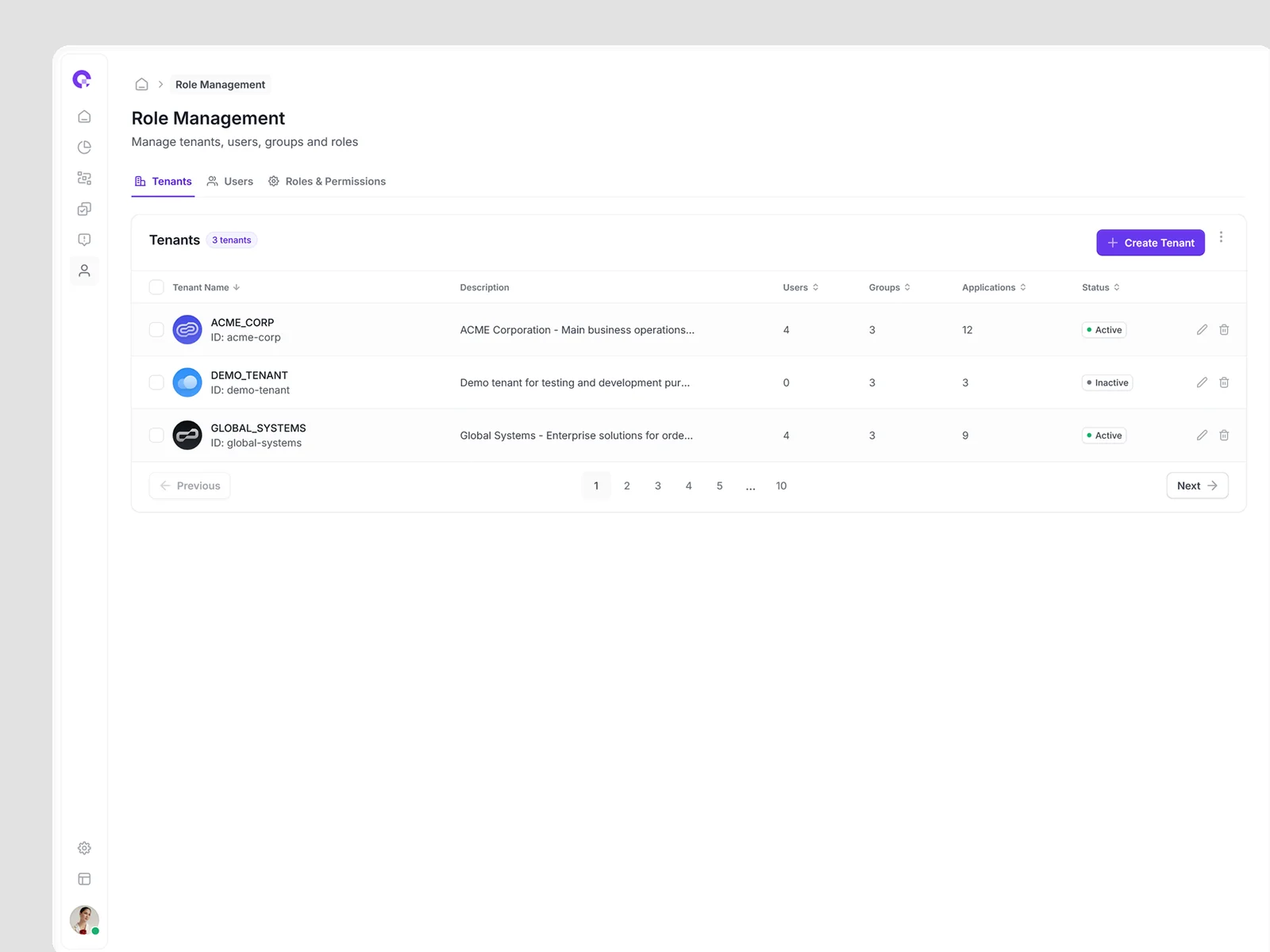Delete the DEMO_TENANT row via trash icon
1270x952 pixels.
1224,382
